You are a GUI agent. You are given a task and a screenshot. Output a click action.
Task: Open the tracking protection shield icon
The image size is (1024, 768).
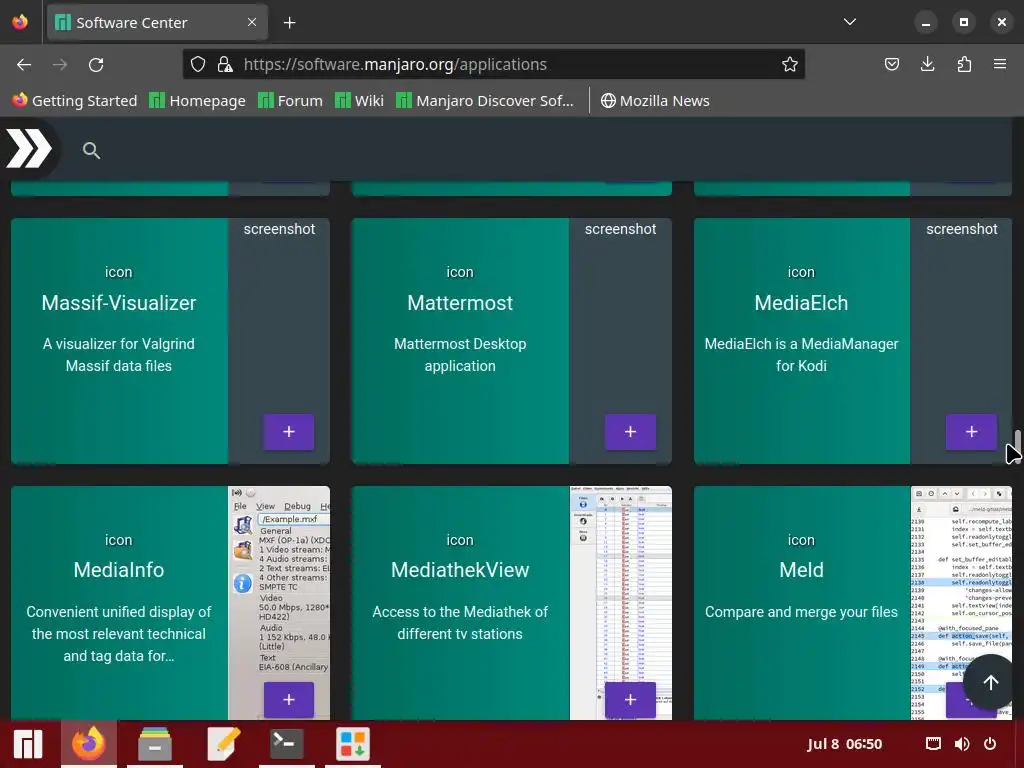pyautogui.click(x=198, y=64)
